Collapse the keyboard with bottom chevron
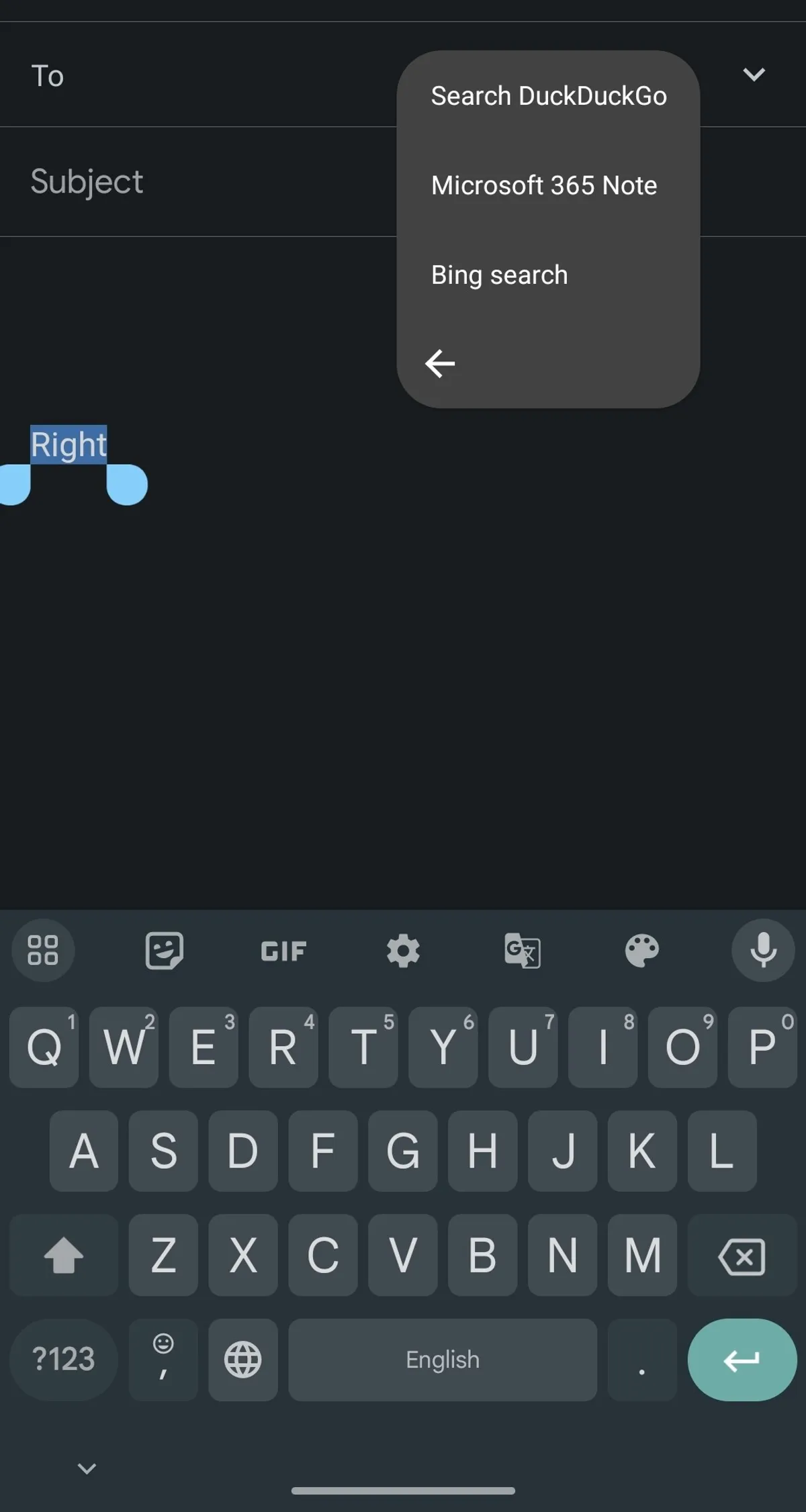806x1512 pixels. point(87,1468)
